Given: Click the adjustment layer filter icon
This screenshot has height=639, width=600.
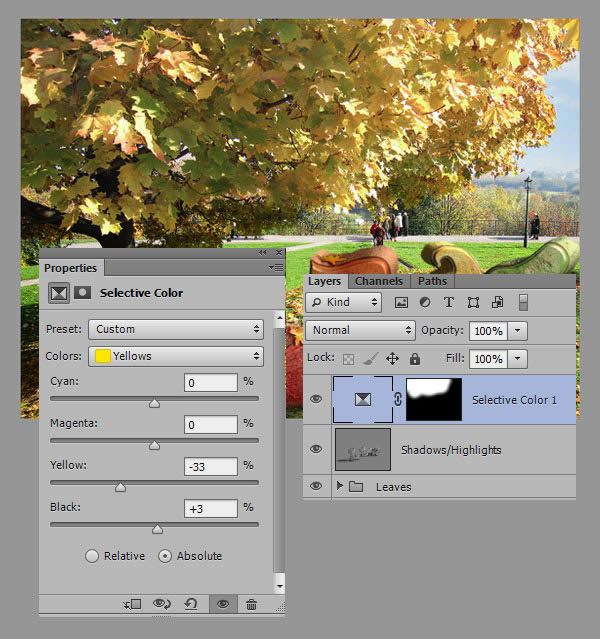Looking at the screenshot, I should coord(425,302).
